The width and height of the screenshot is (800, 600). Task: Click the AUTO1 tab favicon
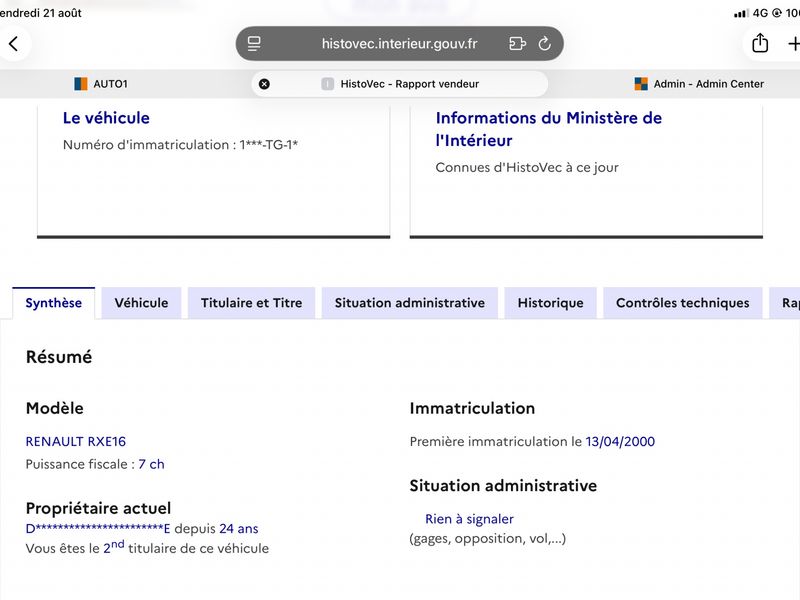coord(81,84)
